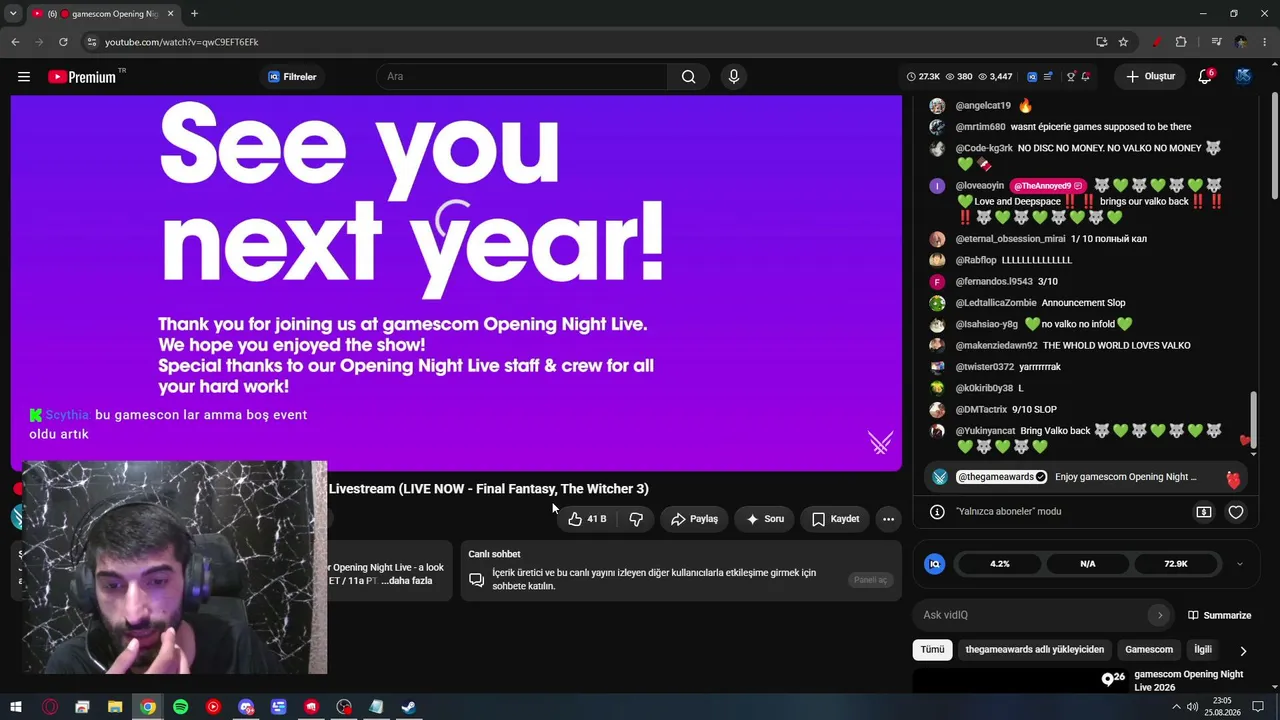The width and height of the screenshot is (1280, 720).
Task: Open the Chrome profile avatar
Action: (1241, 42)
